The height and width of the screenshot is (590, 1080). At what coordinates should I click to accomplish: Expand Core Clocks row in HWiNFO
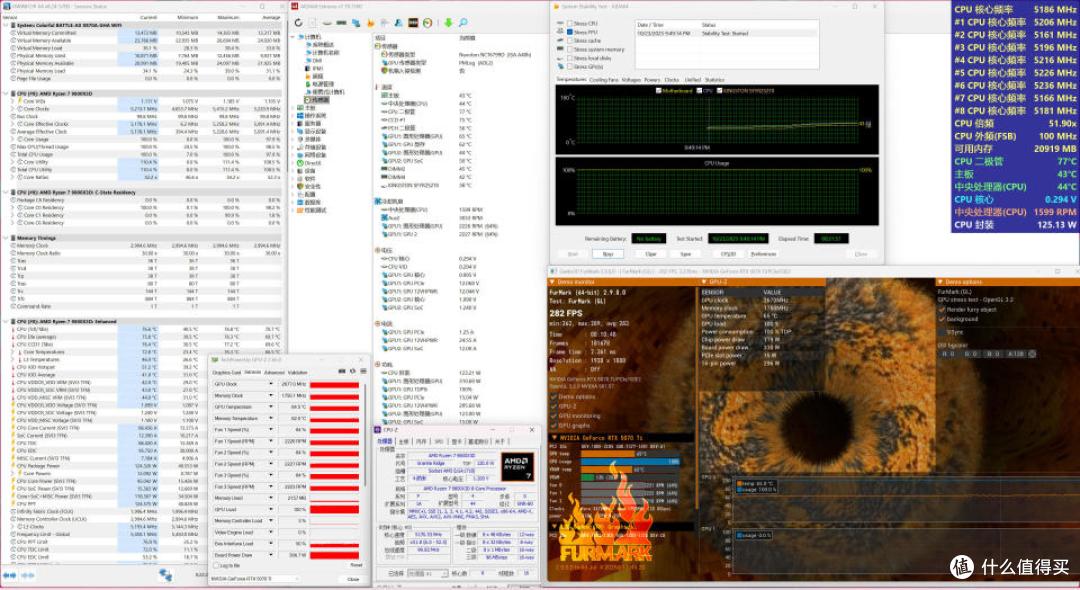pos(12,109)
